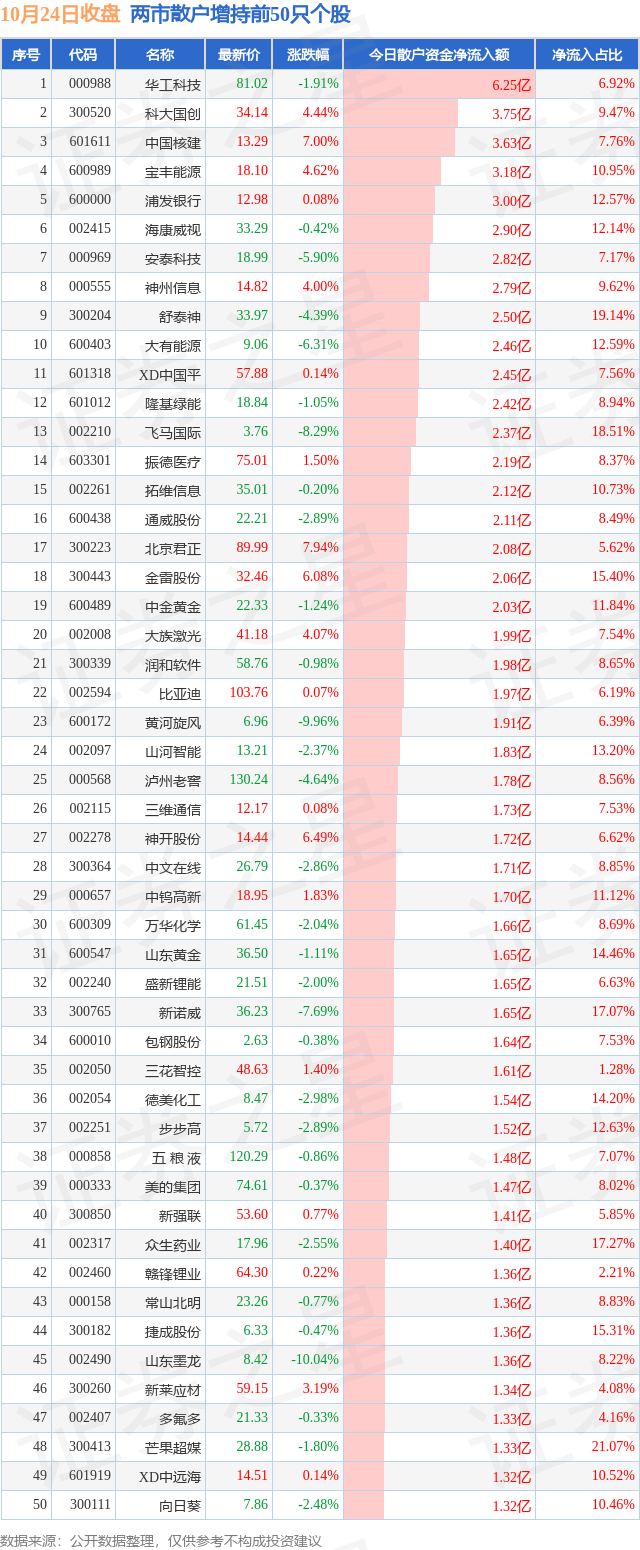Viewport: 640px width, 1550px height.
Task: Click the 代码 column header
Action: click(83, 55)
